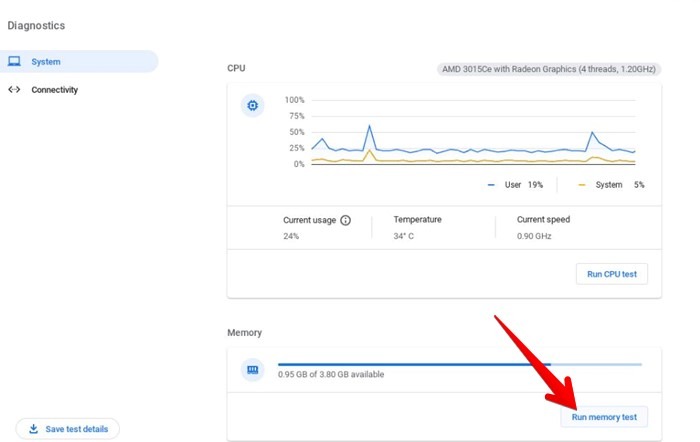
Task: Open the System diagnostics section
Action: point(79,62)
